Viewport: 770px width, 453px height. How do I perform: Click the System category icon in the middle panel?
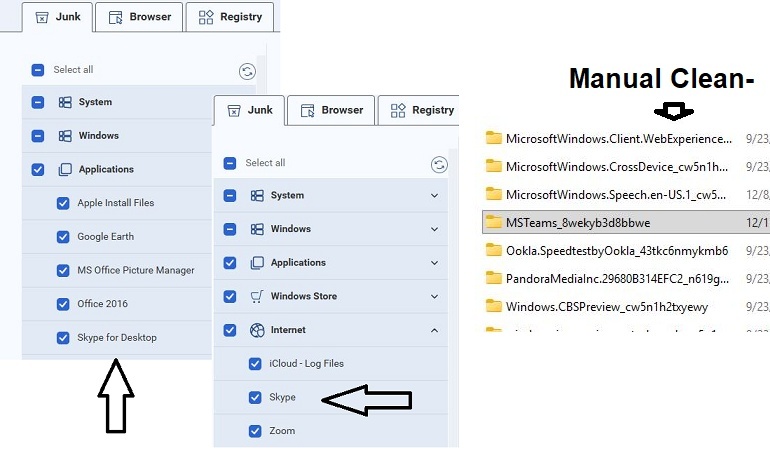point(257,196)
